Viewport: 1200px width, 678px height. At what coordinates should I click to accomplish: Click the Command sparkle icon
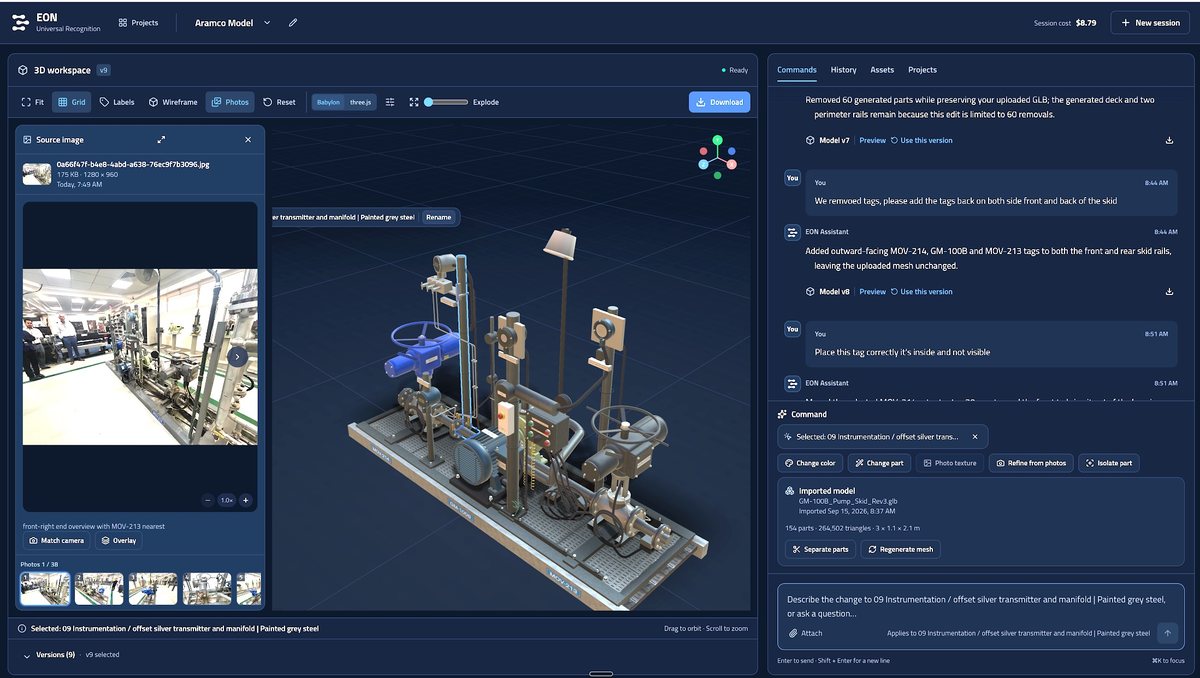[x=782, y=414]
